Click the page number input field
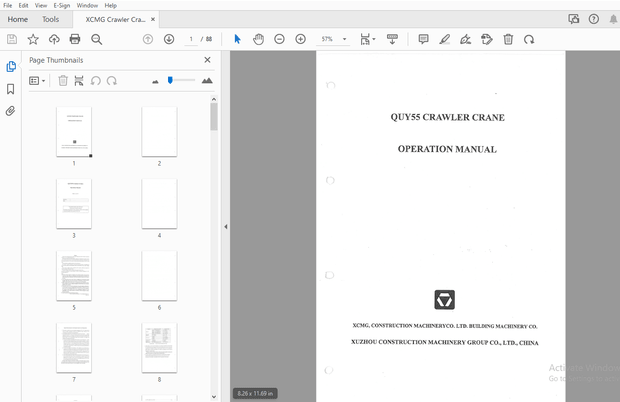Screen dimensions: 620x402 (x=191, y=39)
